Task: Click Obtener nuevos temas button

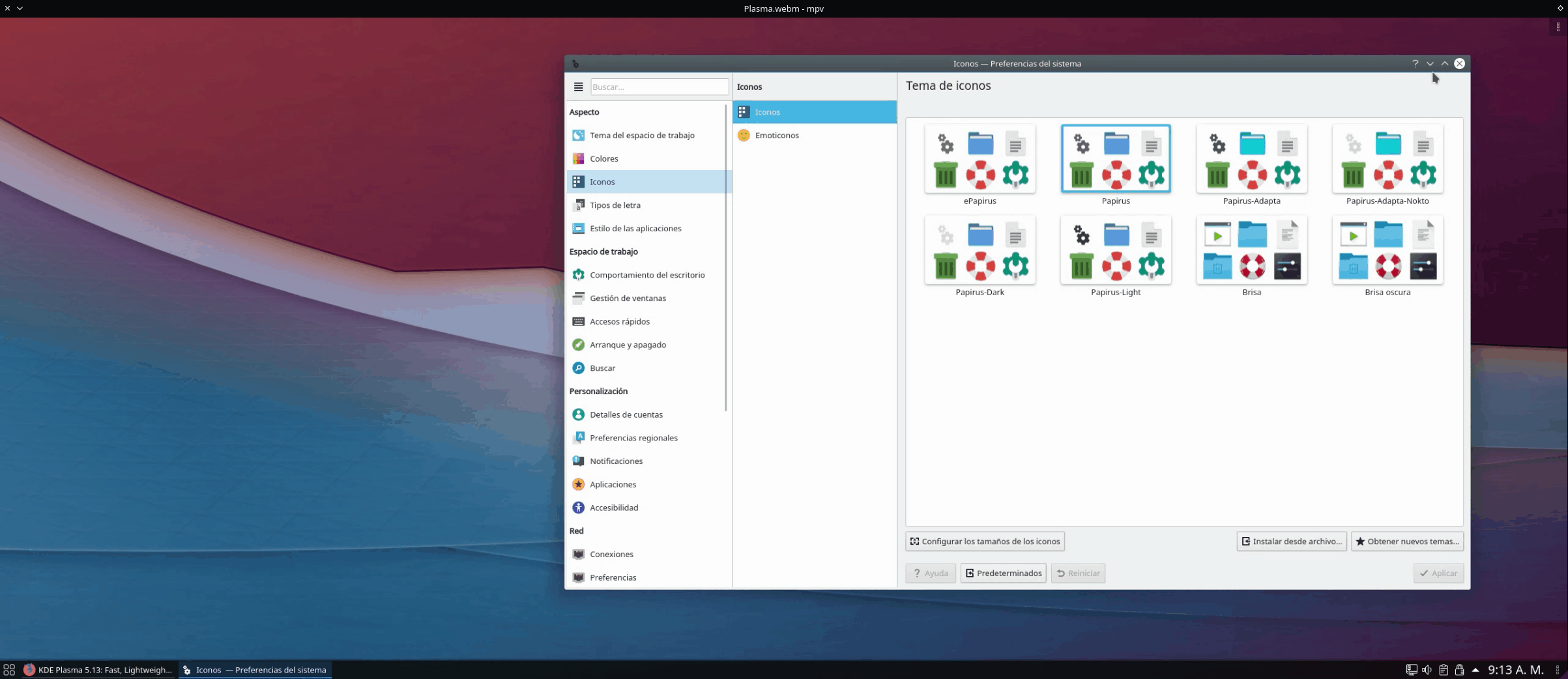Action: (x=1406, y=541)
